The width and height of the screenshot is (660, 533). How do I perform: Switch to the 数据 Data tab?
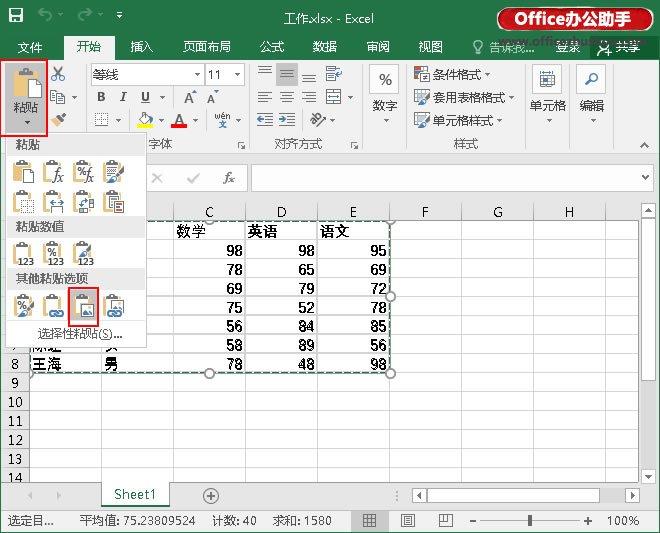pos(325,47)
